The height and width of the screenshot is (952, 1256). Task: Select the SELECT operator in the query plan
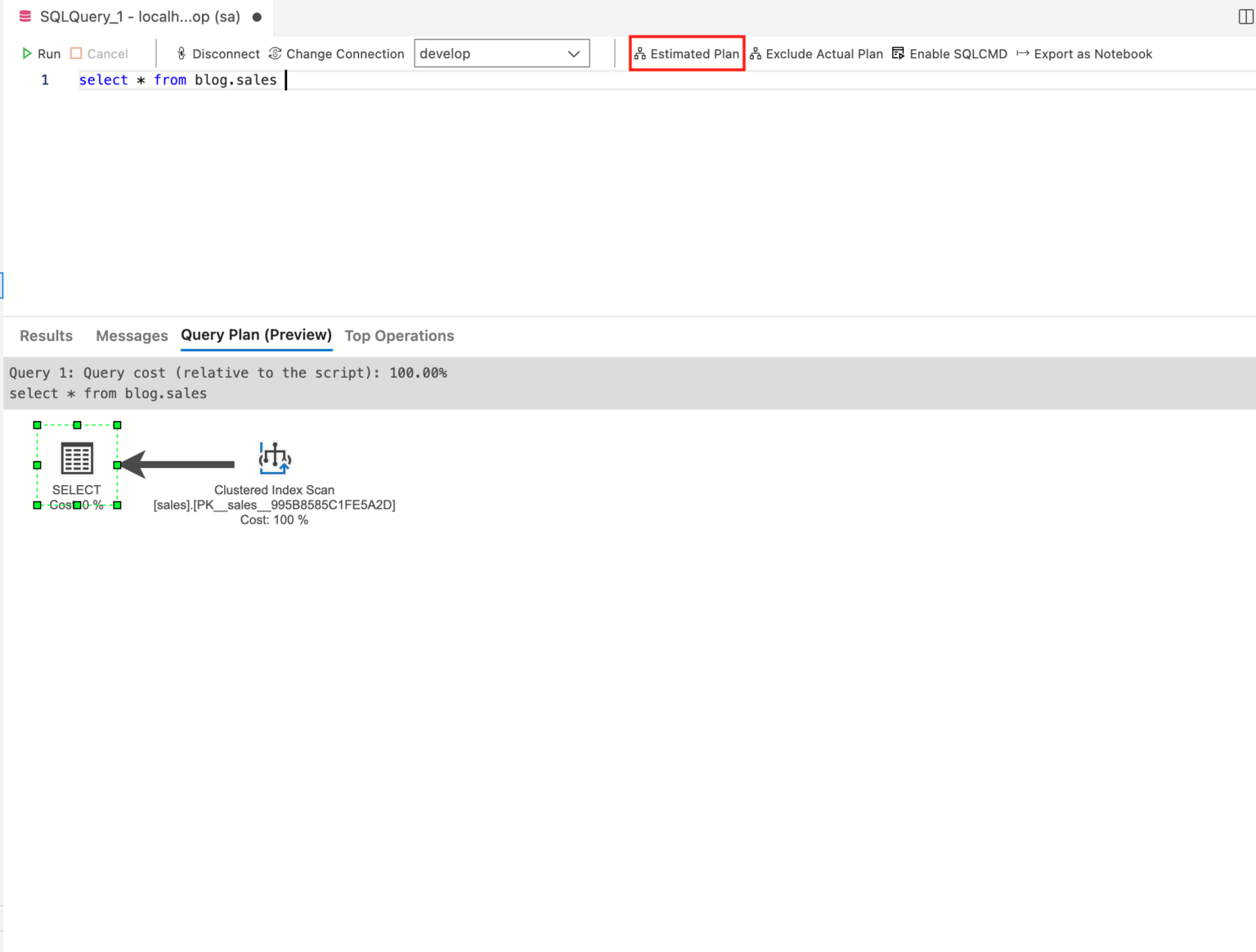(77, 458)
